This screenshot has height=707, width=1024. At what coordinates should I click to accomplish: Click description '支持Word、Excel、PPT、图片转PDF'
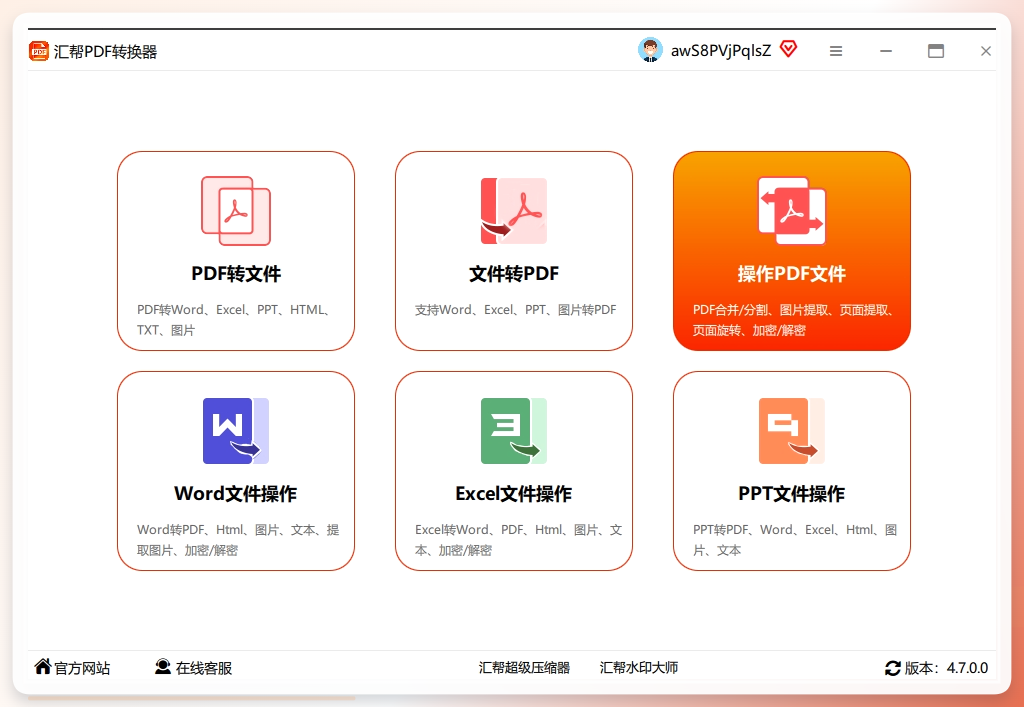coord(515,309)
